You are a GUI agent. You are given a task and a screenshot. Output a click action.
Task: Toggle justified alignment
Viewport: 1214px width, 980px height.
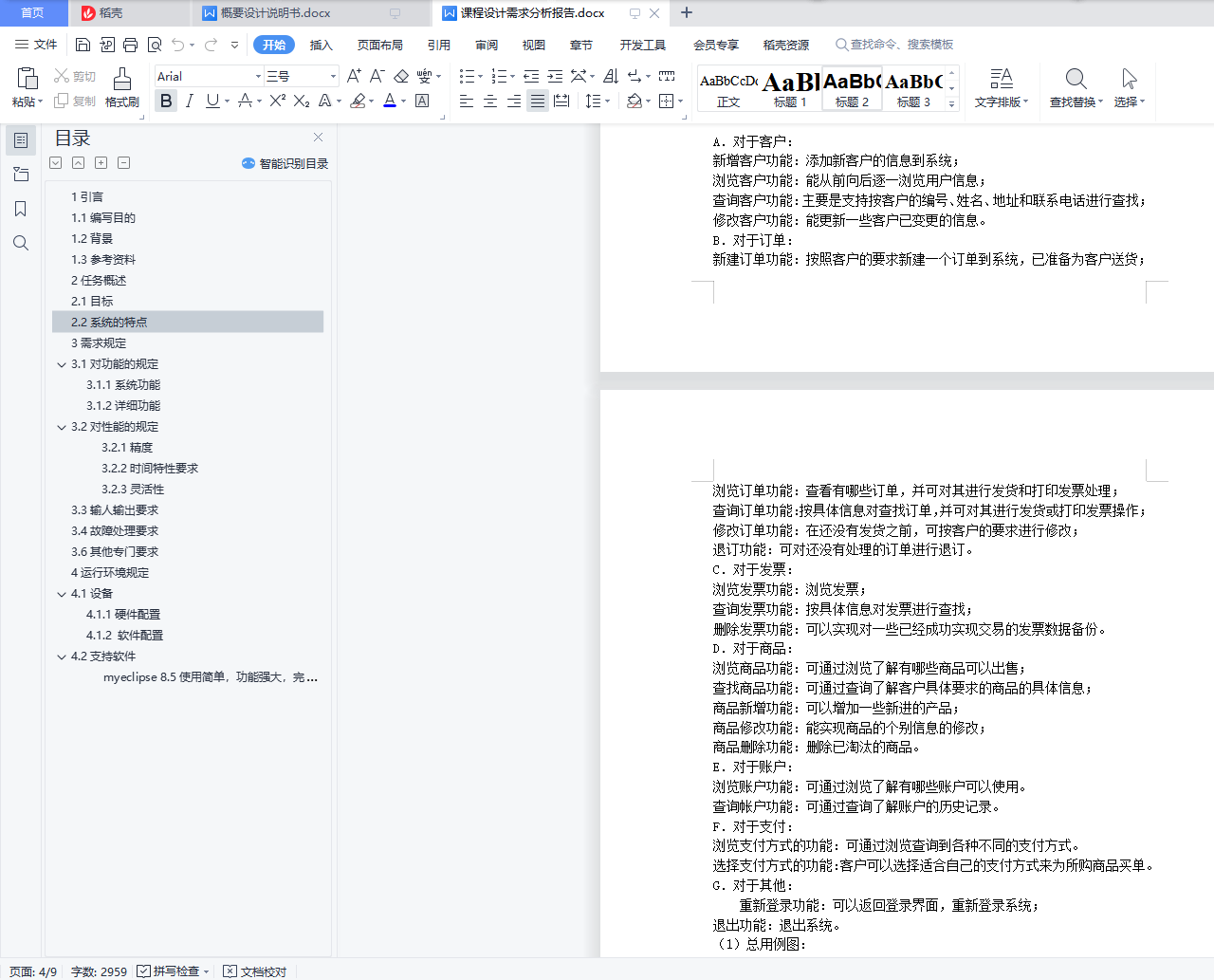(x=538, y=101)
